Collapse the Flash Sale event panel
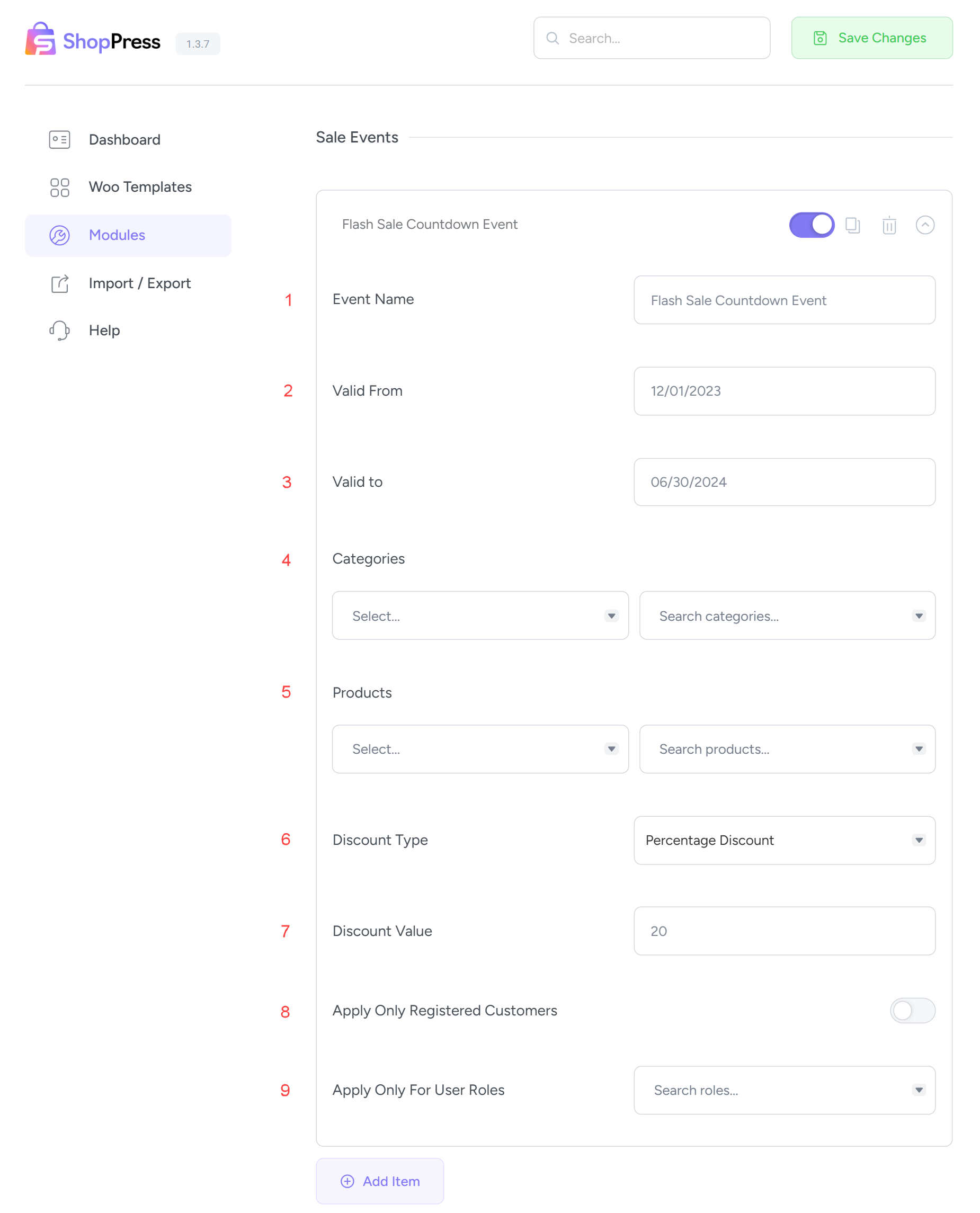The width and height of the screenshot is (980, 1213). [x=924, y=225]
